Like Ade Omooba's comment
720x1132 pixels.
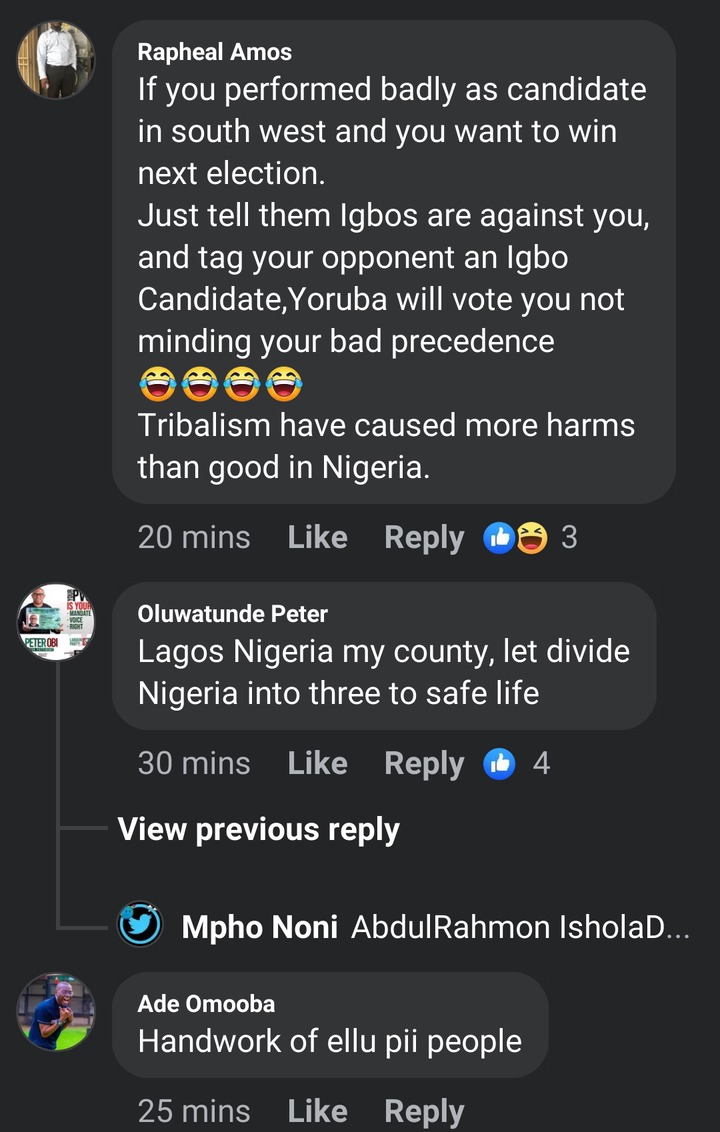pos(317,1111)
